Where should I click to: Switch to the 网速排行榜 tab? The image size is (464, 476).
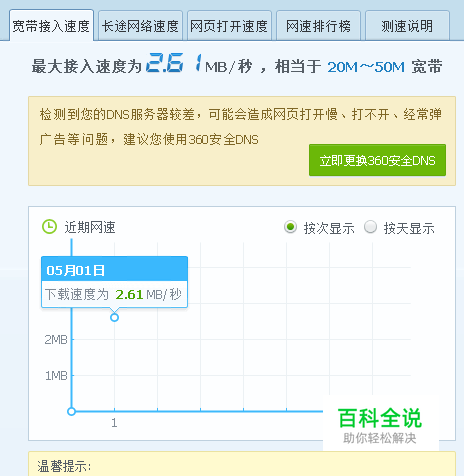coord(318,26)
